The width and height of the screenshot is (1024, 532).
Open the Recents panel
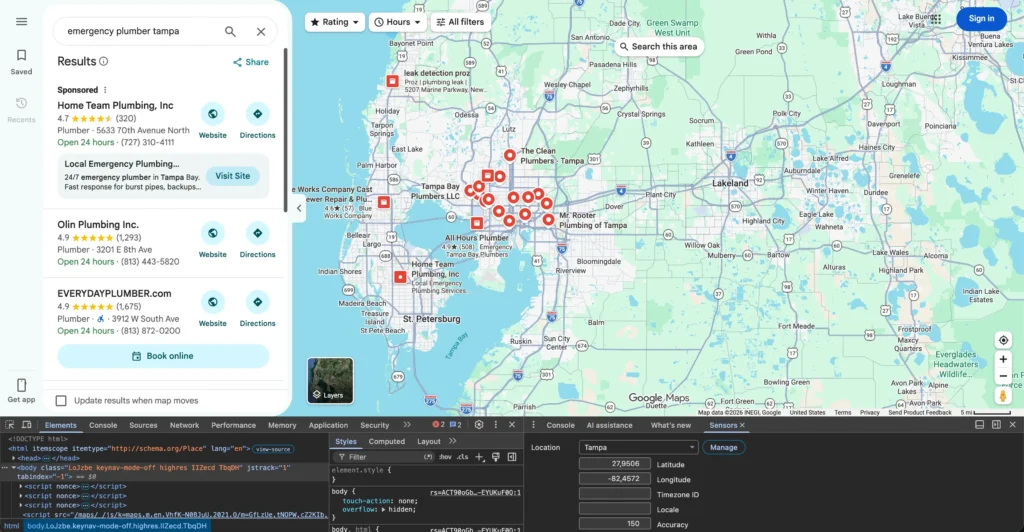pyautogui.click(x=22, y=110)
